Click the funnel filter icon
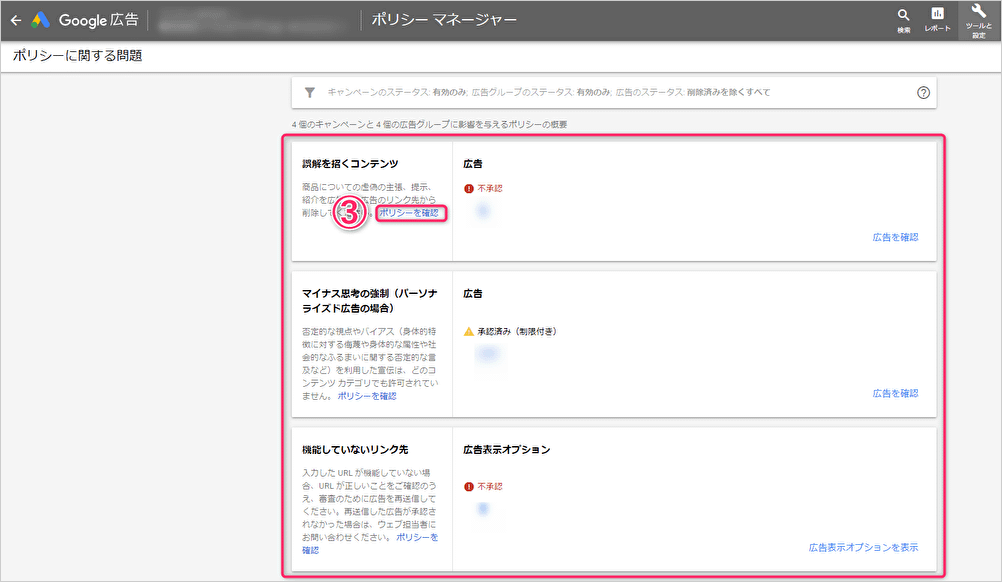This screenshot has height=582, width=1002. tap(310, 92)
